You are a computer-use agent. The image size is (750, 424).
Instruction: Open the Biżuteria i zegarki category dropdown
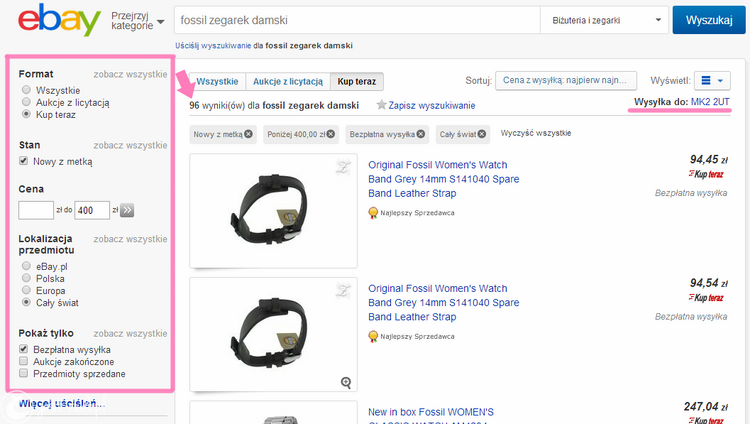pyautogui.click(x=604, y=20)
